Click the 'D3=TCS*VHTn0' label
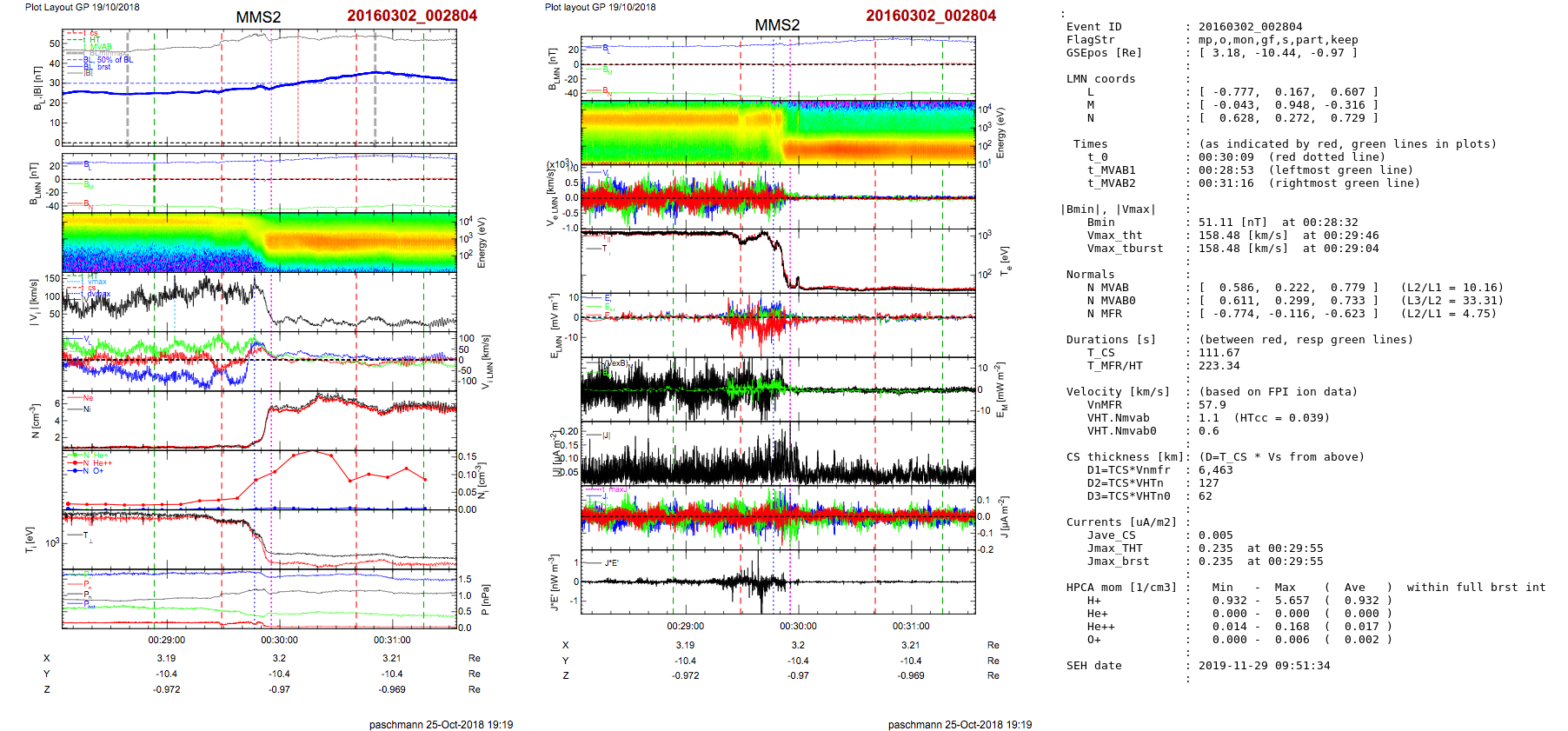The height and width of the screenshot is (731, 1568). (1128, 496)
